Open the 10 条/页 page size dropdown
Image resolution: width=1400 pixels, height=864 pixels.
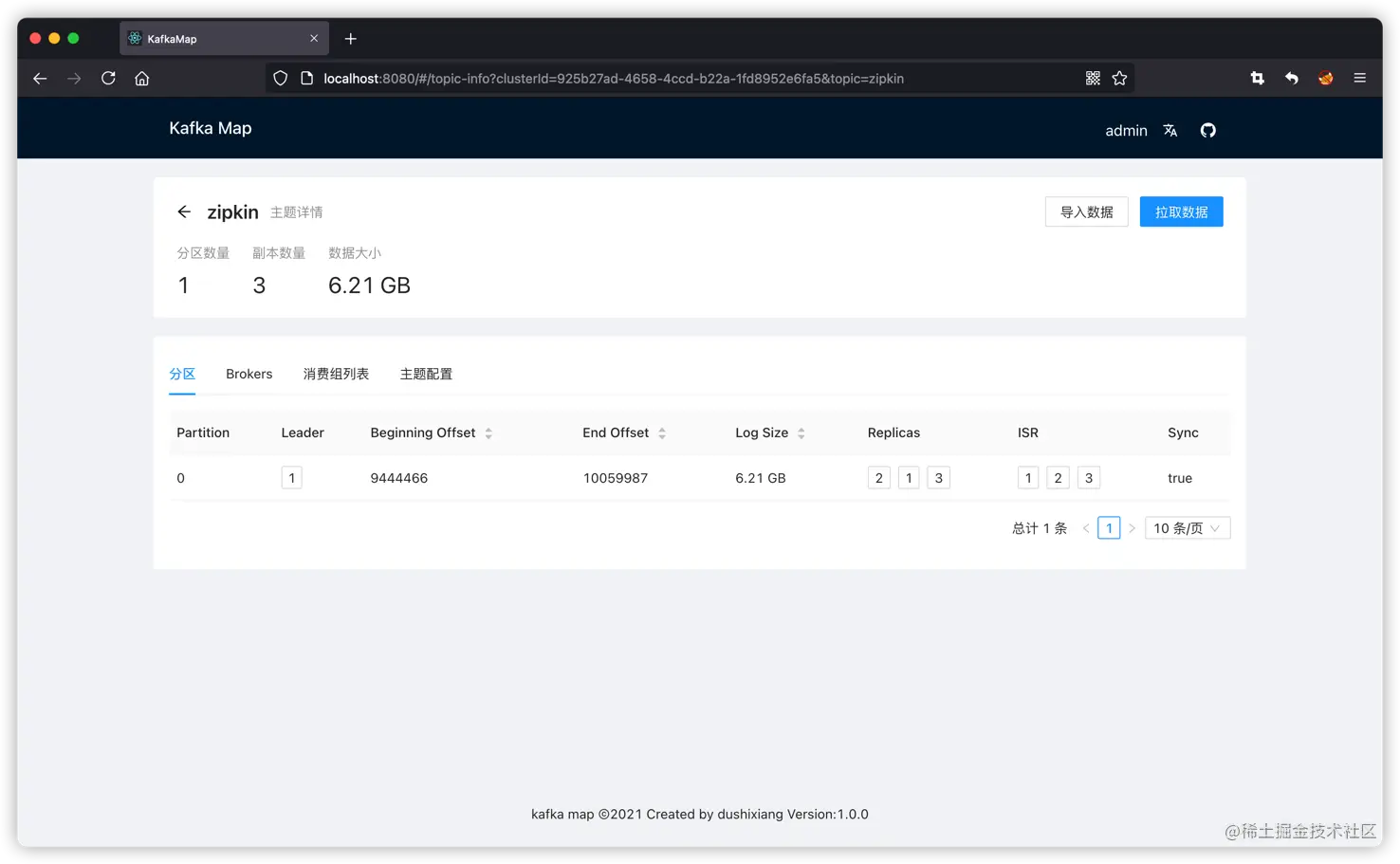(x=1188, y=528)
